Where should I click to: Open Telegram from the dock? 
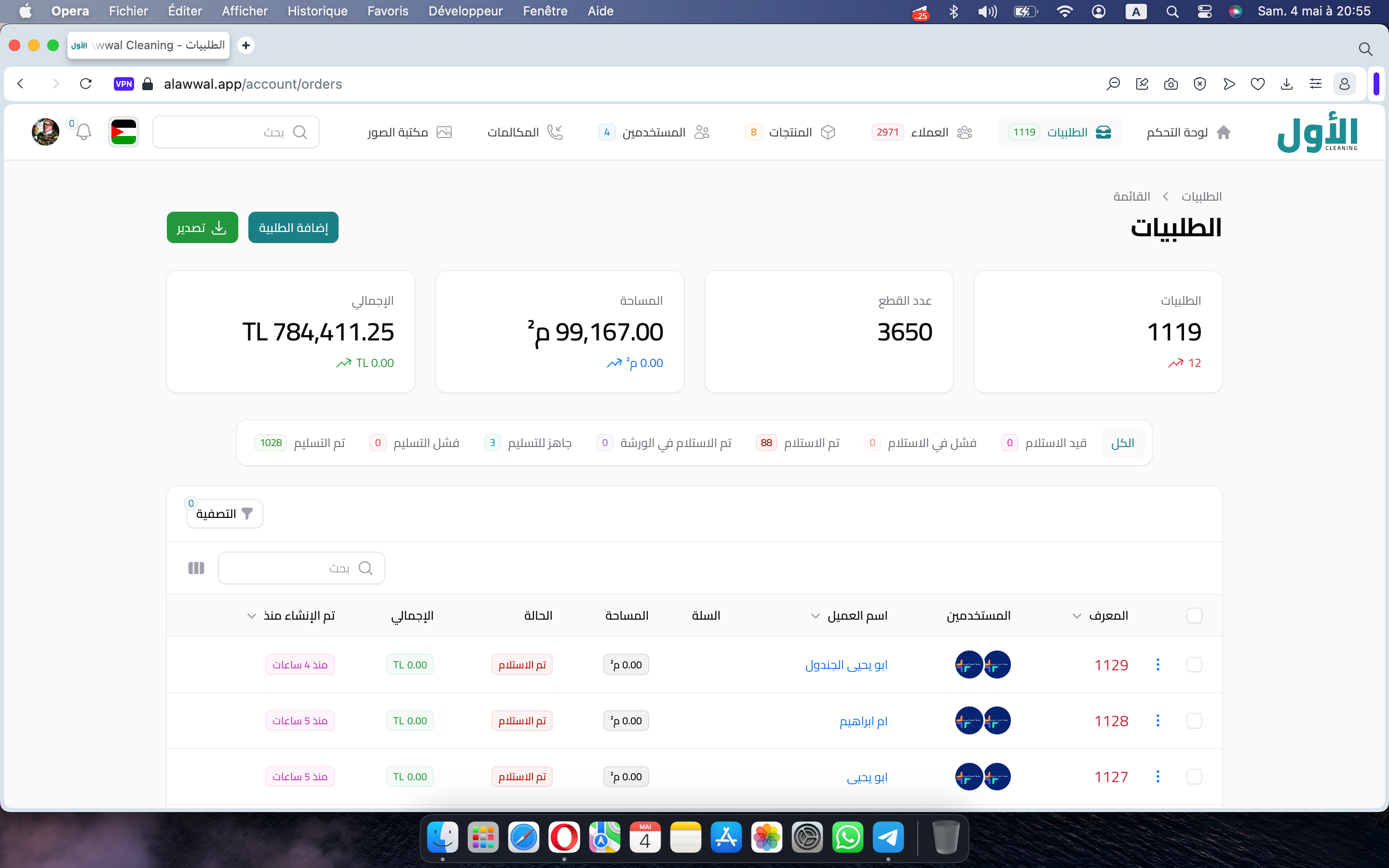888,838
